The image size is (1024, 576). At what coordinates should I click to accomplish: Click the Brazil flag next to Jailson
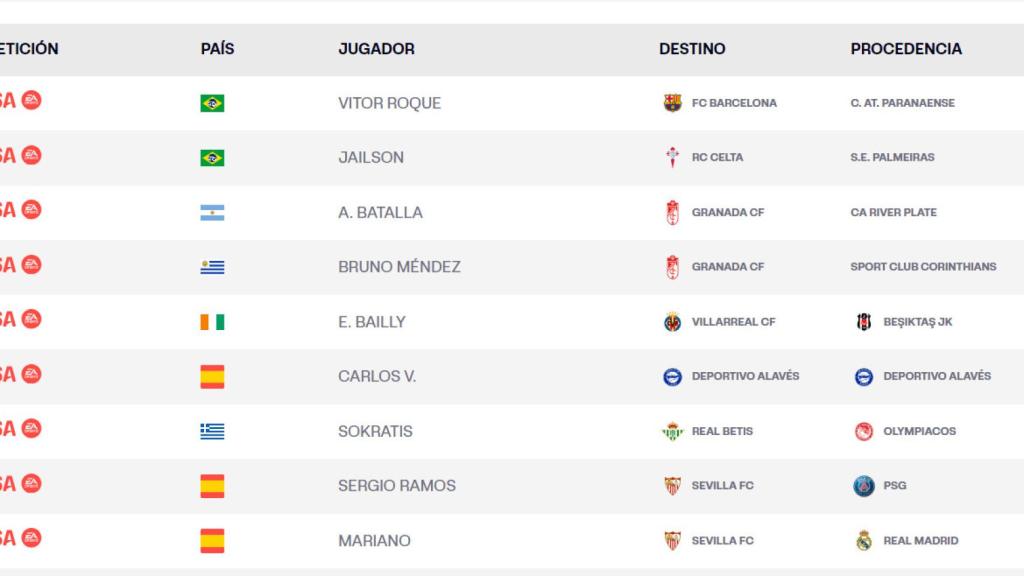[x=211, y=157]
